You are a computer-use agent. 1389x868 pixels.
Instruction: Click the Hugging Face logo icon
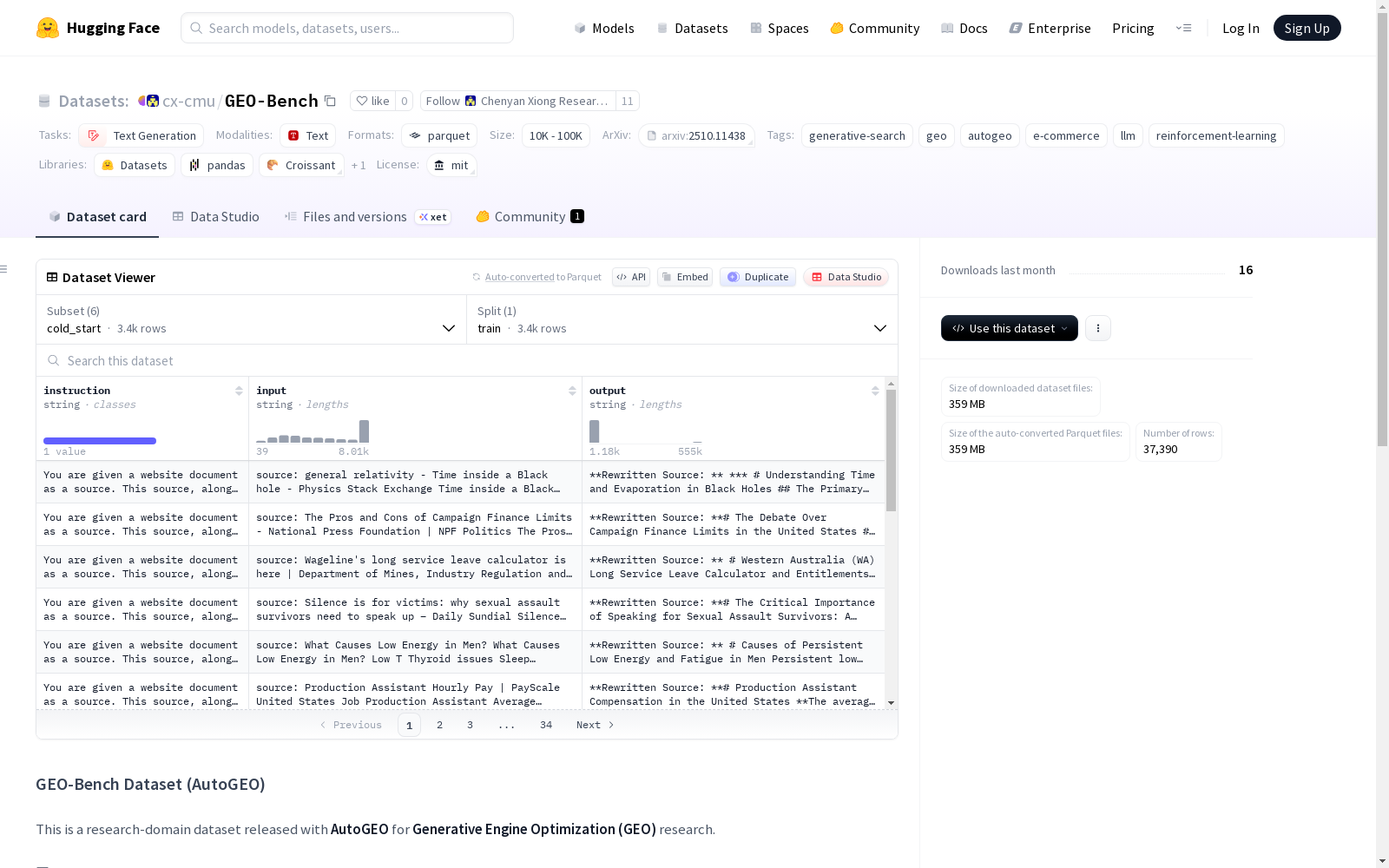[48, 28]
